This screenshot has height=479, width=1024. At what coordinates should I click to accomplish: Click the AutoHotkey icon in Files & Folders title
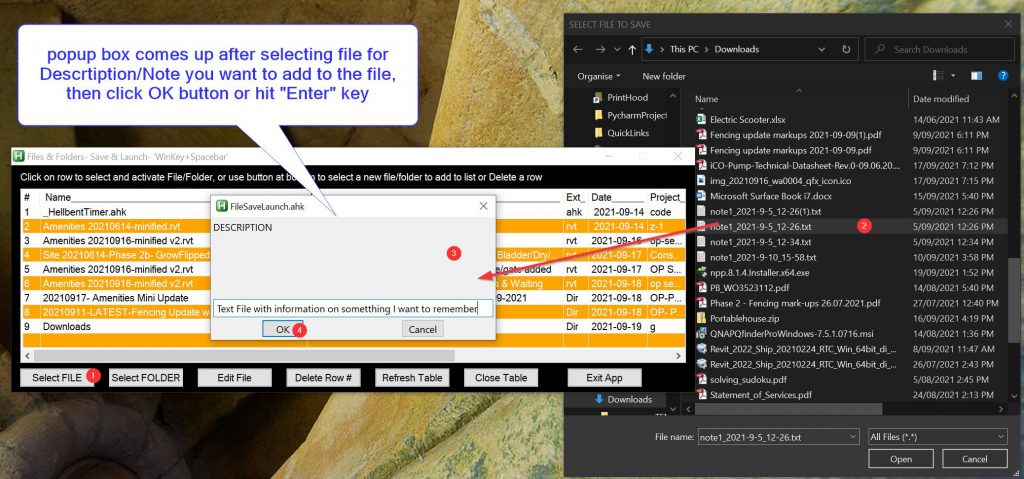[19, 156]
